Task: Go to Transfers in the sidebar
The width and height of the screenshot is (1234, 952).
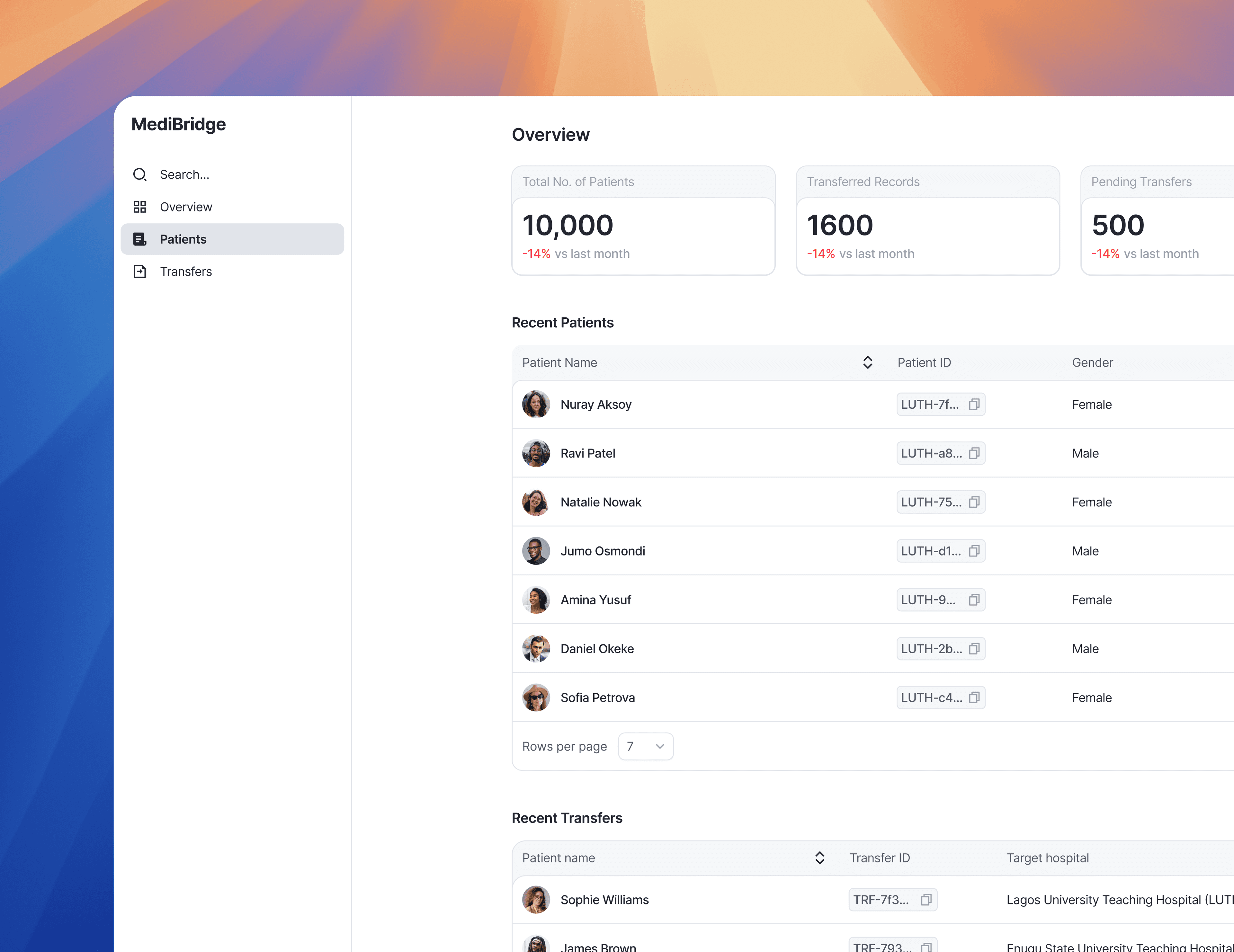Action: click(232, 271)
